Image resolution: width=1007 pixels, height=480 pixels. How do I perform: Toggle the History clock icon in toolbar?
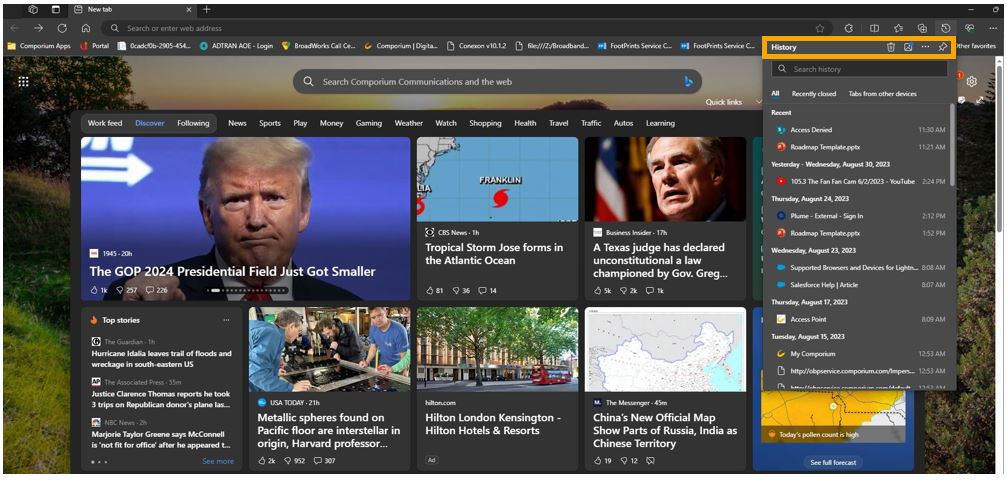click(x=945, y=28)
